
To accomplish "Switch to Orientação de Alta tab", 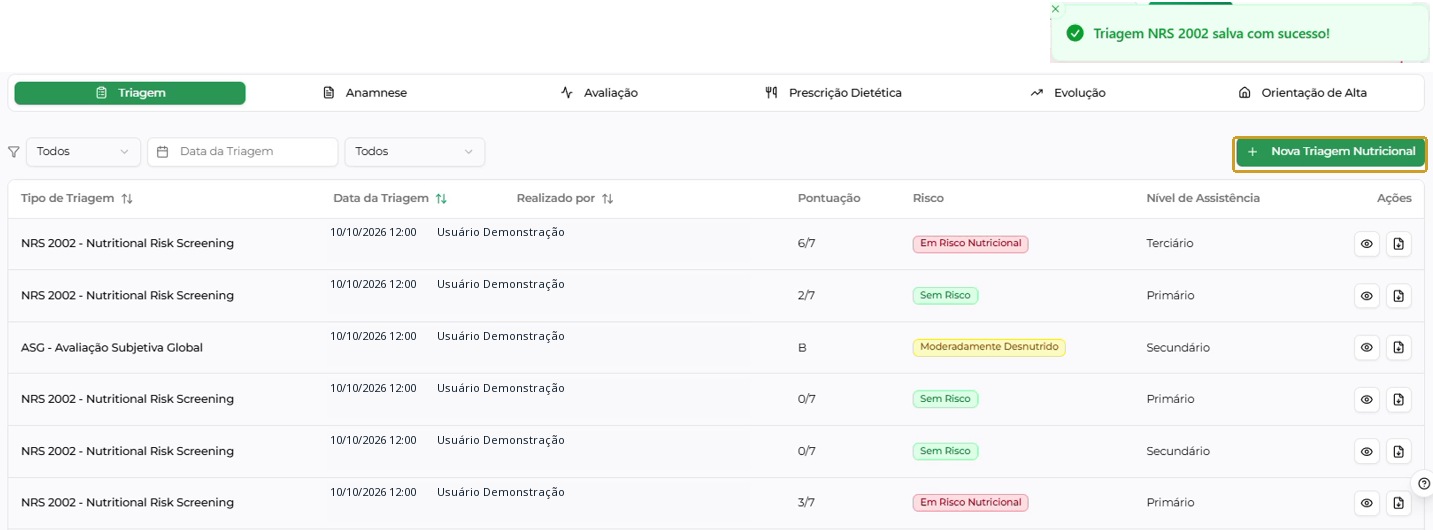I will 1302,93.
